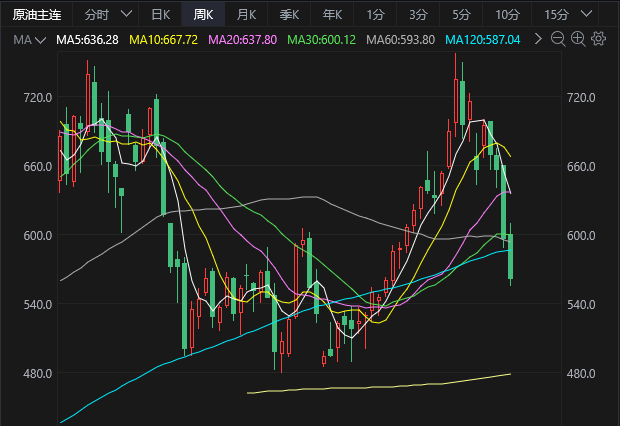Image resolution: width=620 pixels, height=426 pixels.
Task: Click the zoom in magnifier icon
Action: point(579,39)
